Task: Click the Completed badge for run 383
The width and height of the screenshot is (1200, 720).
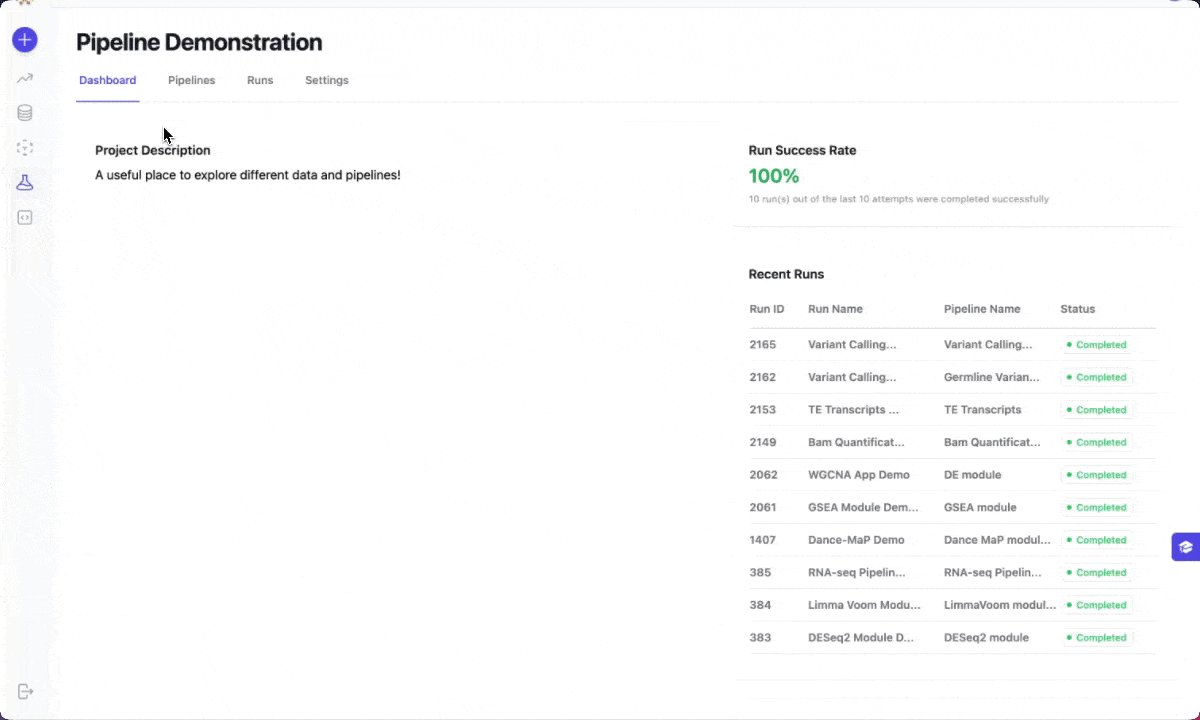Action: 1095,637
